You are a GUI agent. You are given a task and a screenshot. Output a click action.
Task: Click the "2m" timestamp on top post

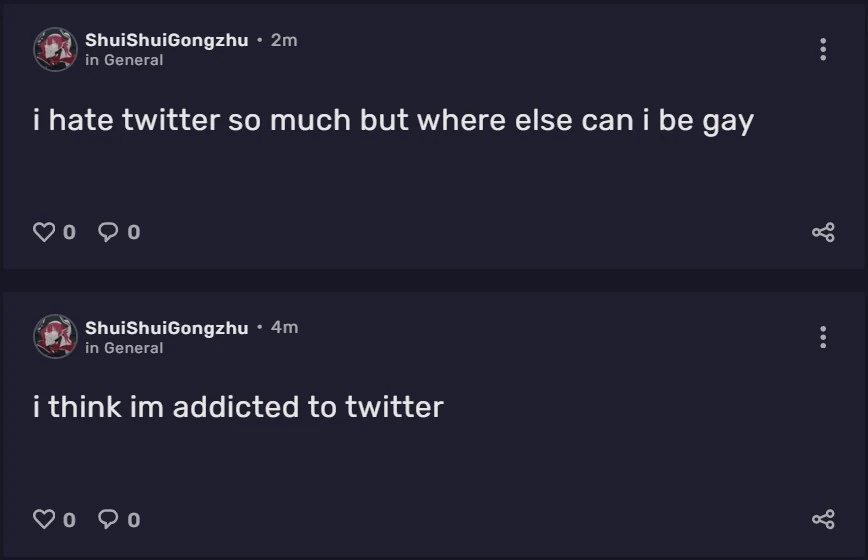(x=284, y=40)
